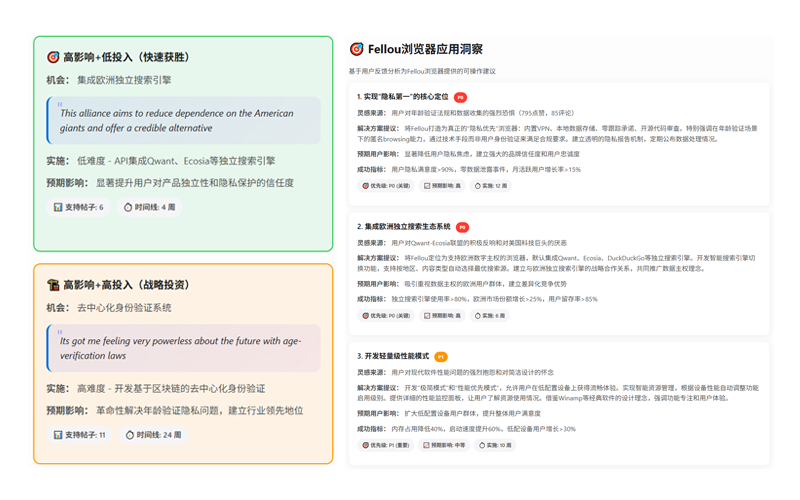Click 成功指标 line with 用户隐私满意度>90%
This screenshot has width=800, height=500.
click(x=469, y=169)
